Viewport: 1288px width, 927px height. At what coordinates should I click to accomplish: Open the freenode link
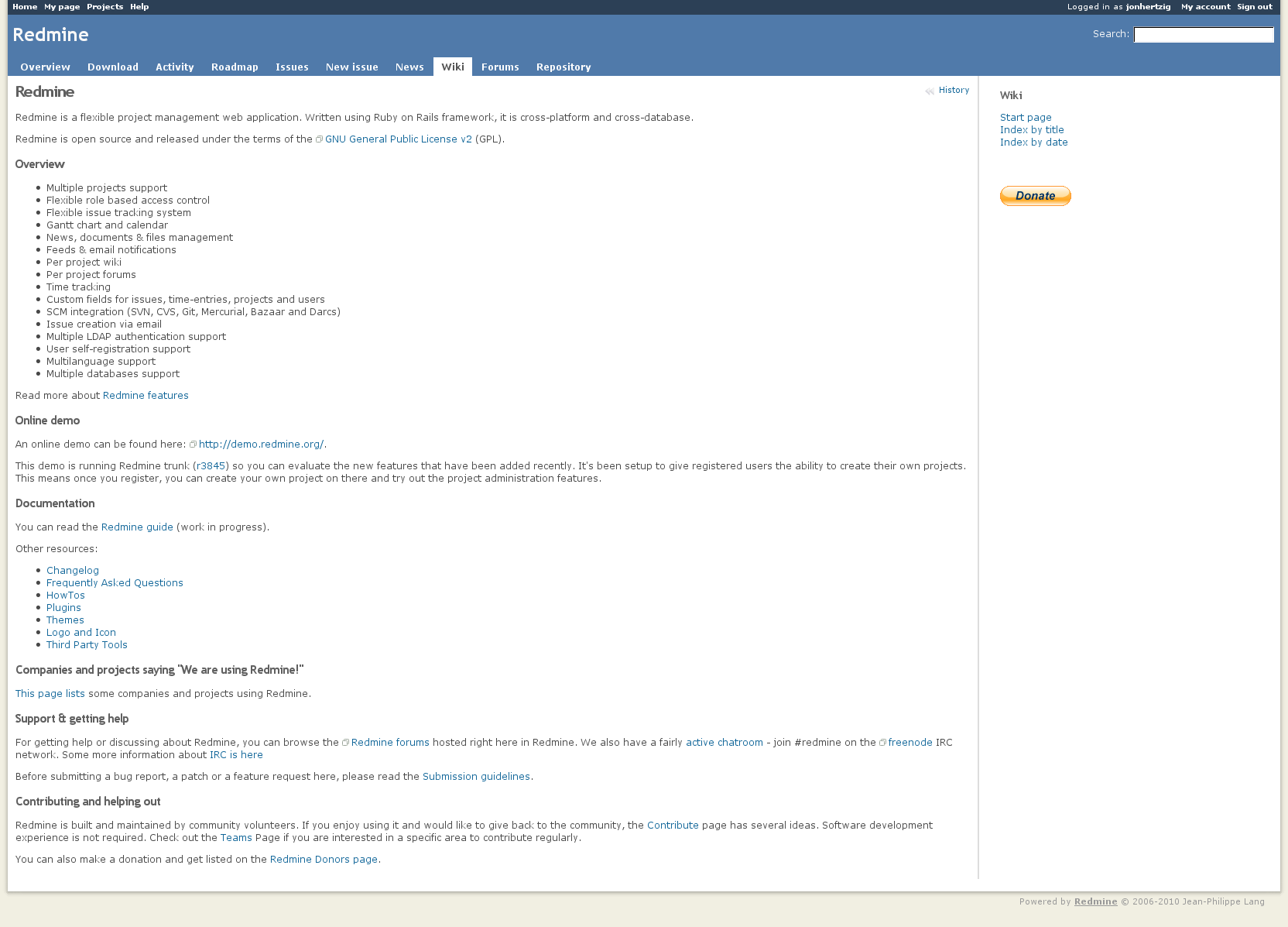[x=910, y=743]
